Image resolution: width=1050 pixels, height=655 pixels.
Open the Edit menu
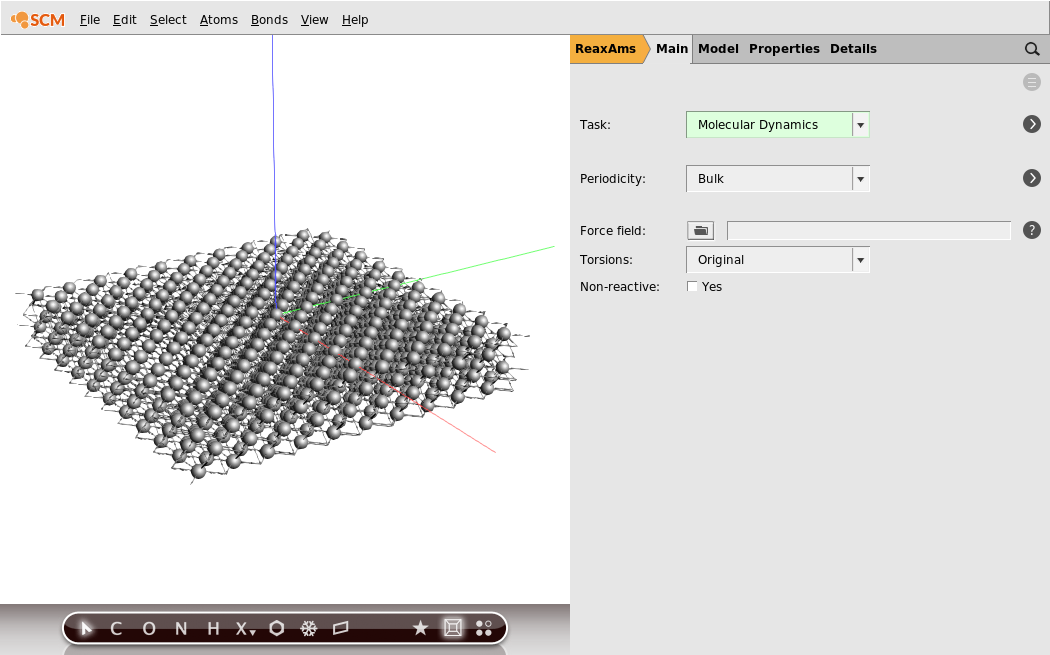[125, 19]
